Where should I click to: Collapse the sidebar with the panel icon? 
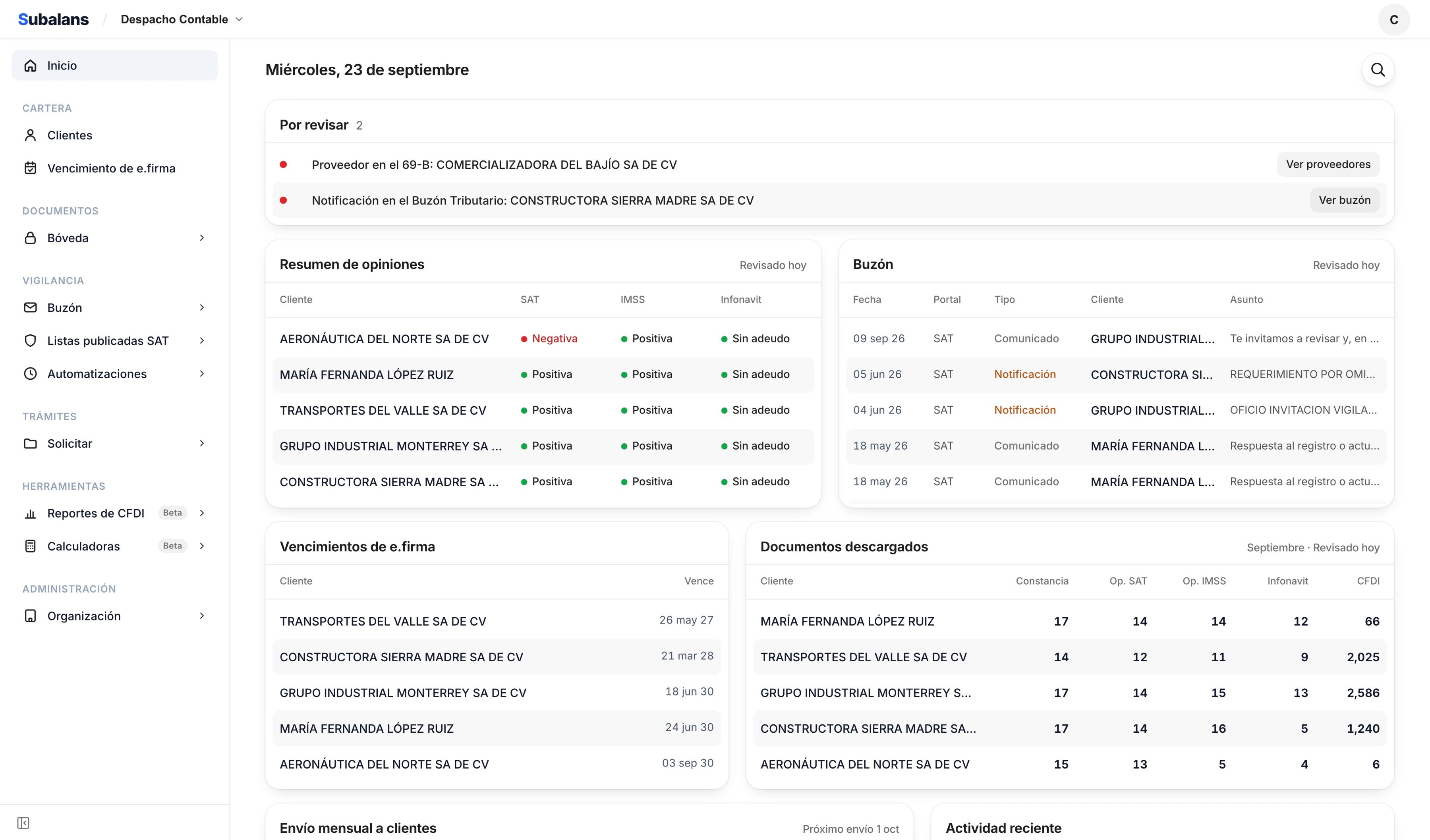[x=23, y=823]
